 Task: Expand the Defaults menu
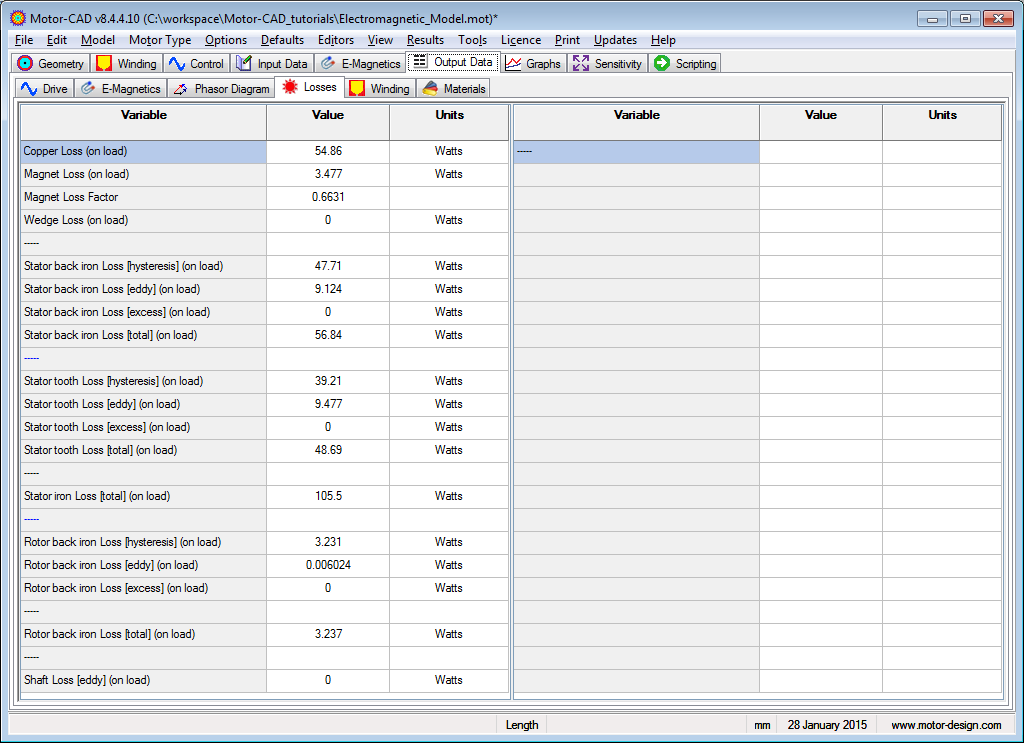coord(282,40)
